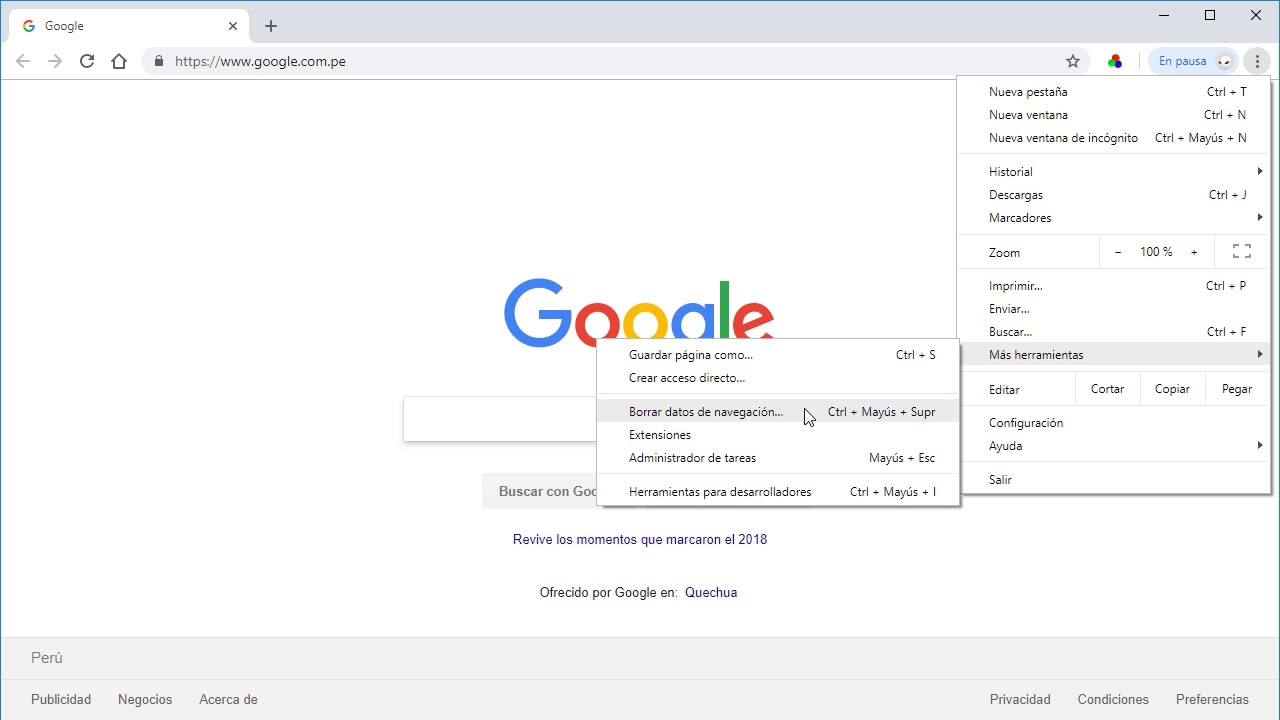The height and width of the screenshot is (720, 1280).
Task: Close the Google tab
Action: [x=233, y=26]
